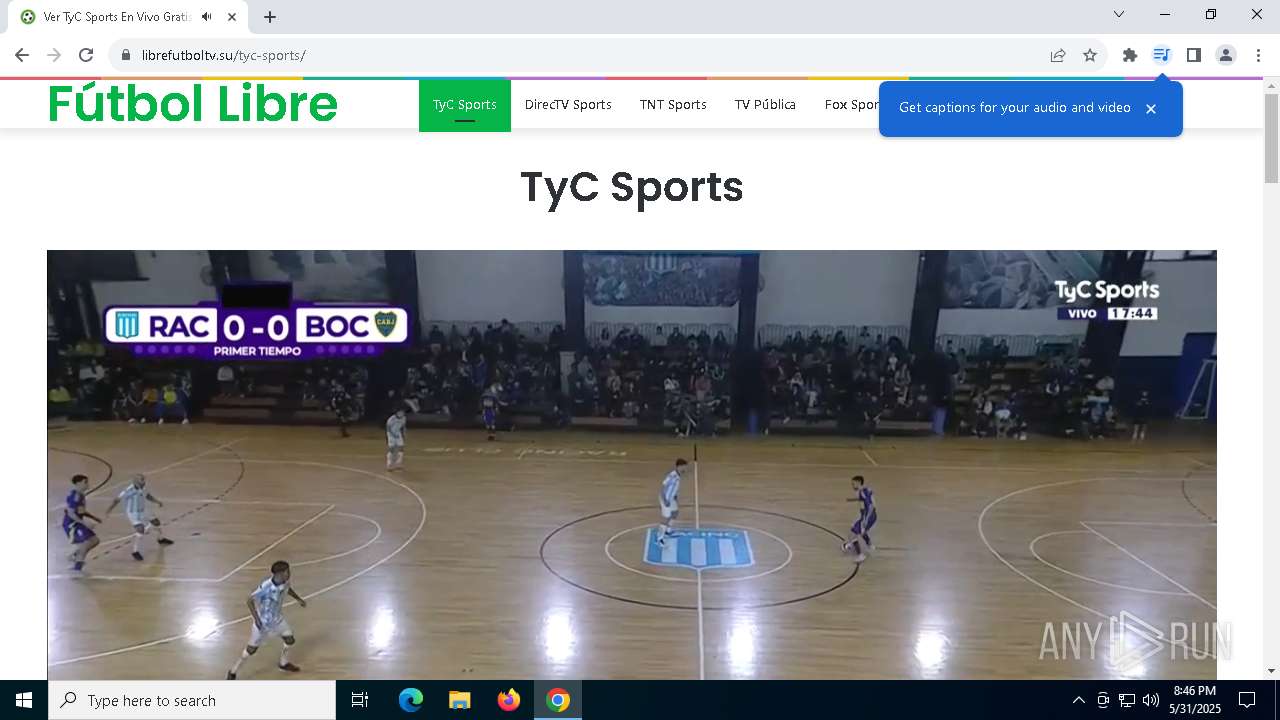This screenshot has width=1280, height=720.
Task: Open DirecTV Sports channel
Action: [x=568, y=105]
